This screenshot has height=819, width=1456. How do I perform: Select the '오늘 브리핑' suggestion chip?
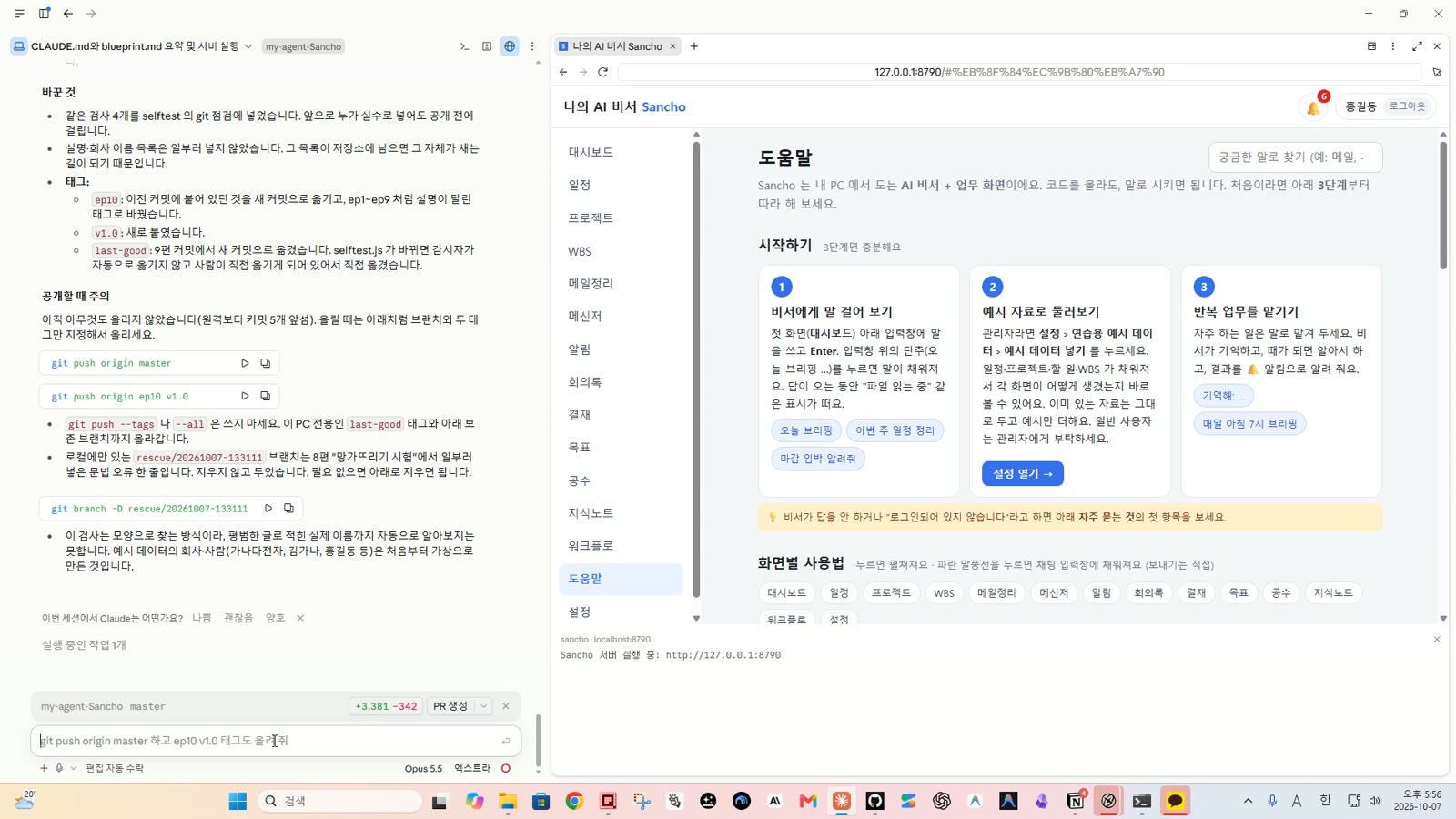click(805, 430)
